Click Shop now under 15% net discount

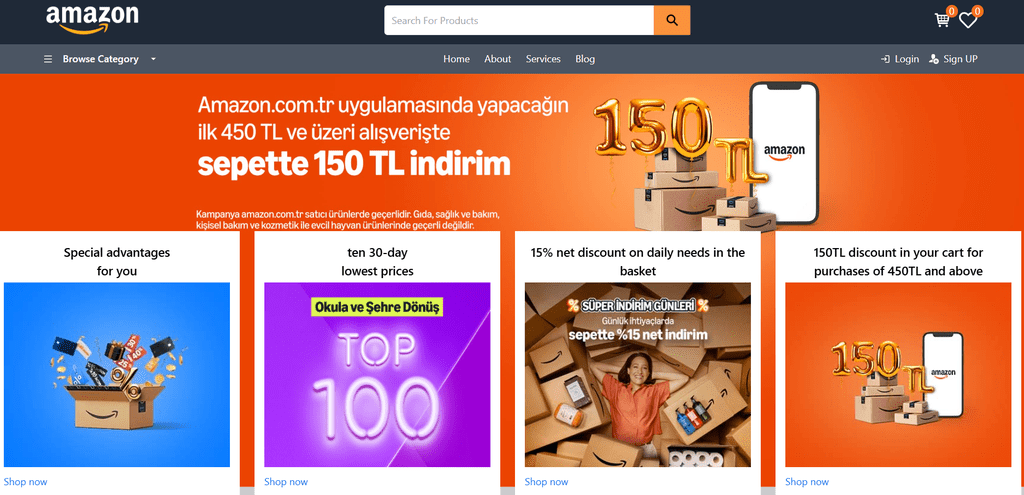(x=547, y=482)
